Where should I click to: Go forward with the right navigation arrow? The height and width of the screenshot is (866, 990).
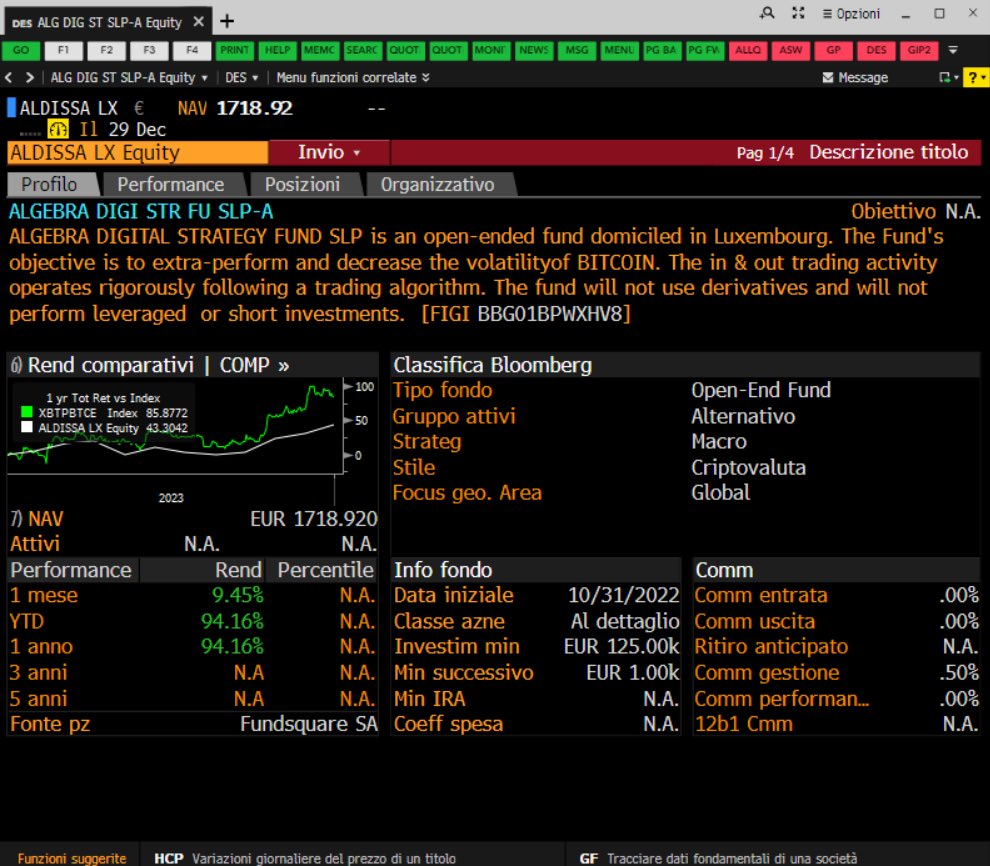29,77
